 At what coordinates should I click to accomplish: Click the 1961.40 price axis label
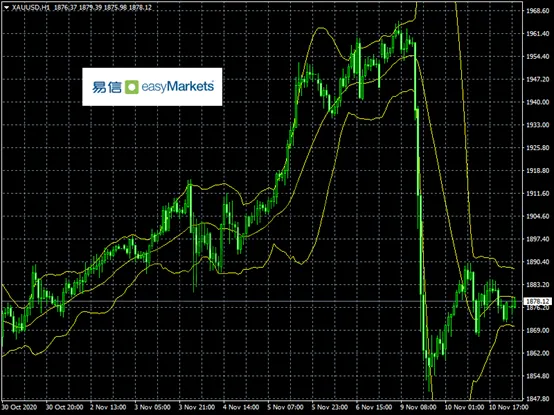pyautogui.click(x=538, y=34)
